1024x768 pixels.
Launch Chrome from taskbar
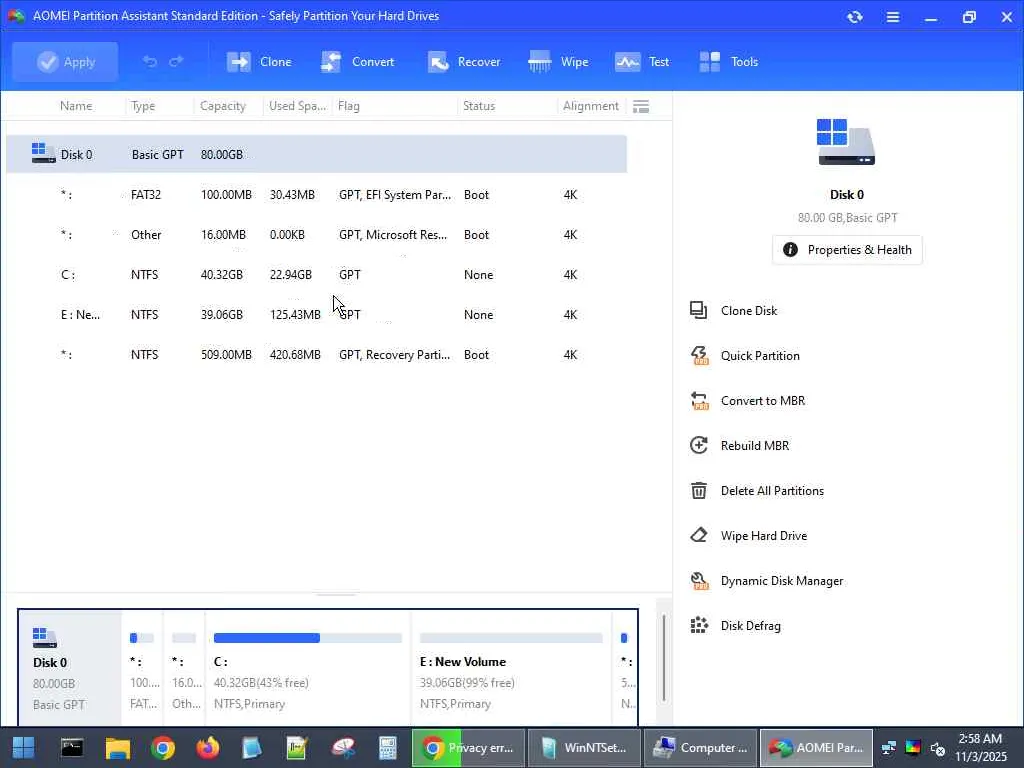tap(163, 748)
